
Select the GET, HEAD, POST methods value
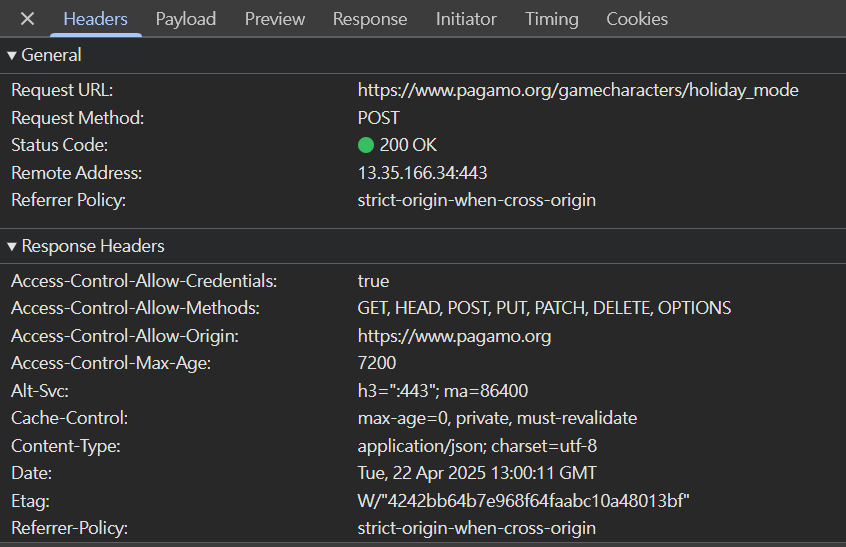coord(544,308)
